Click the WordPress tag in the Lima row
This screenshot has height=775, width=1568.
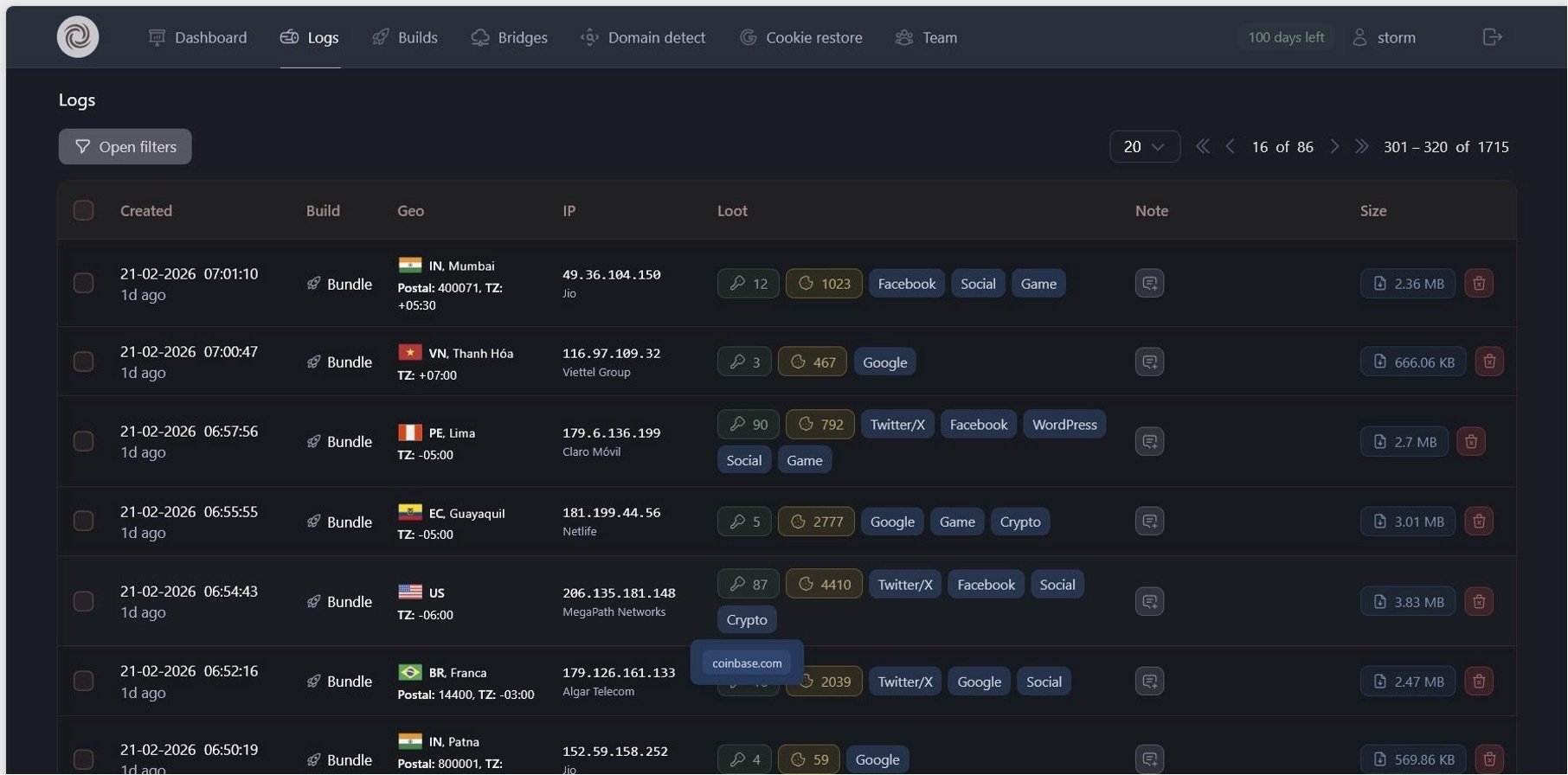pos(1064,425)
